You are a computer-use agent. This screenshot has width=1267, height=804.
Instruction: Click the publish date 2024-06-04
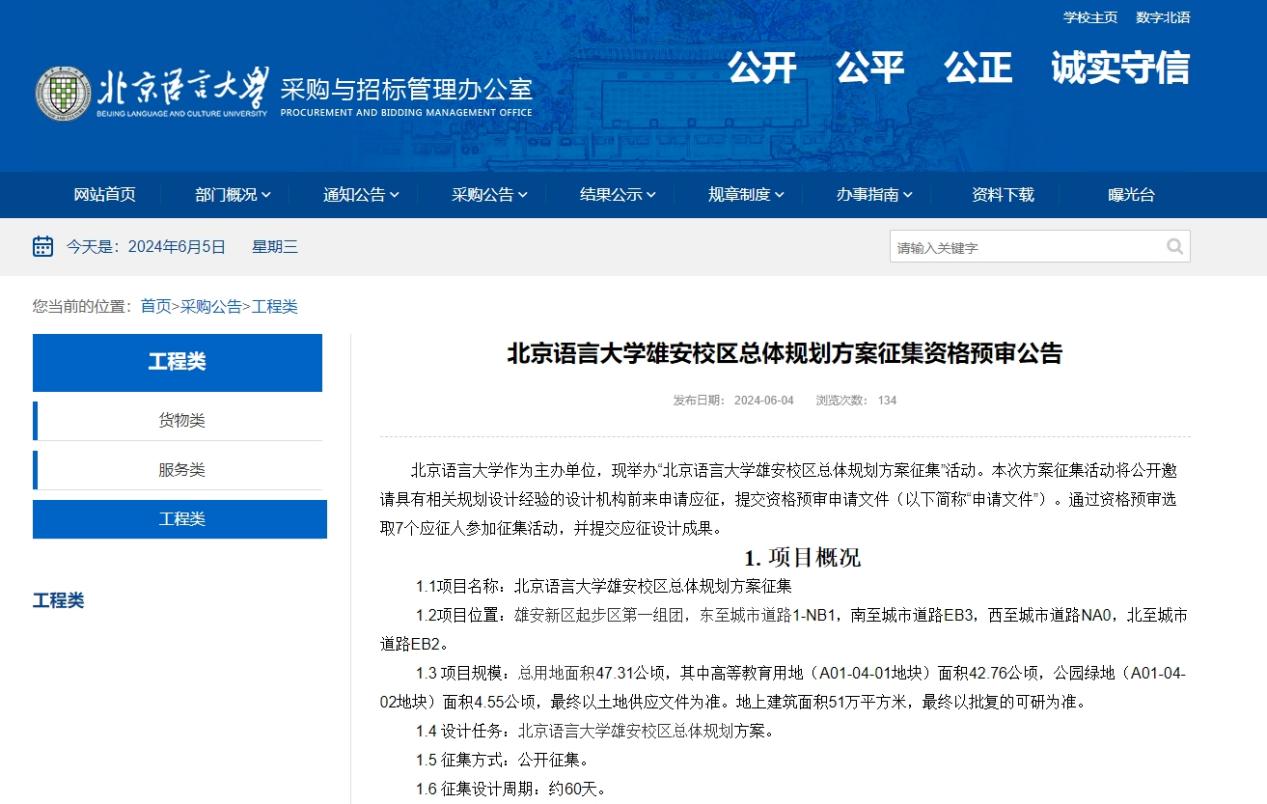click(764, 400)
